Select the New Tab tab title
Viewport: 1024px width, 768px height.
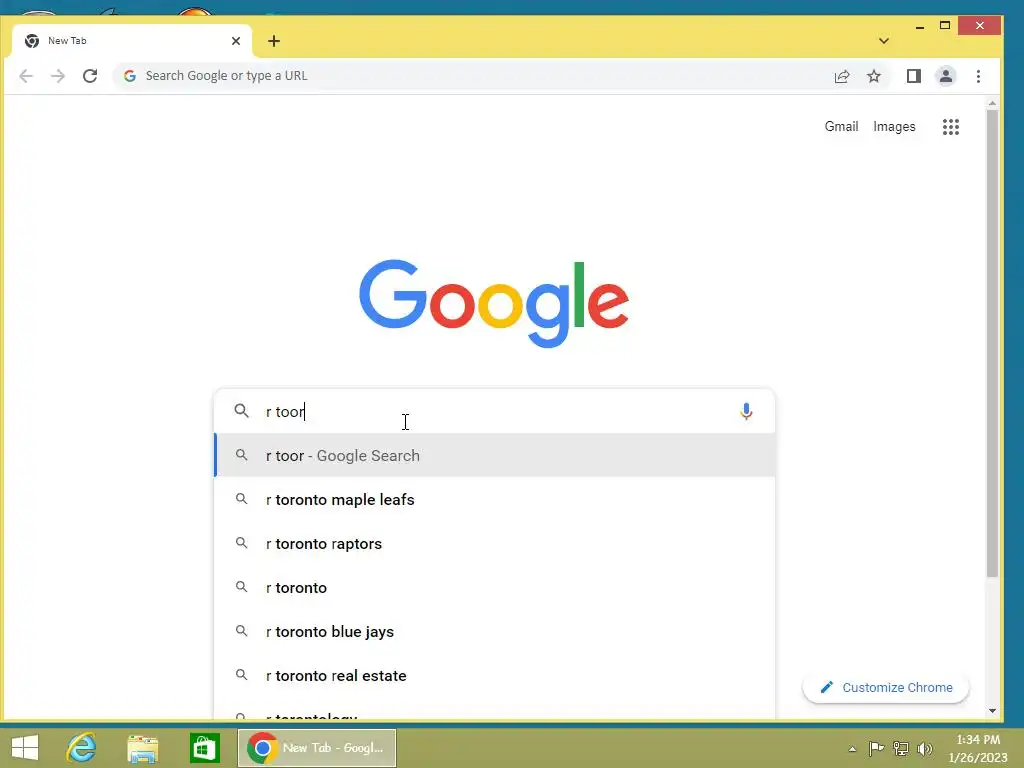(x=67, y=40)
